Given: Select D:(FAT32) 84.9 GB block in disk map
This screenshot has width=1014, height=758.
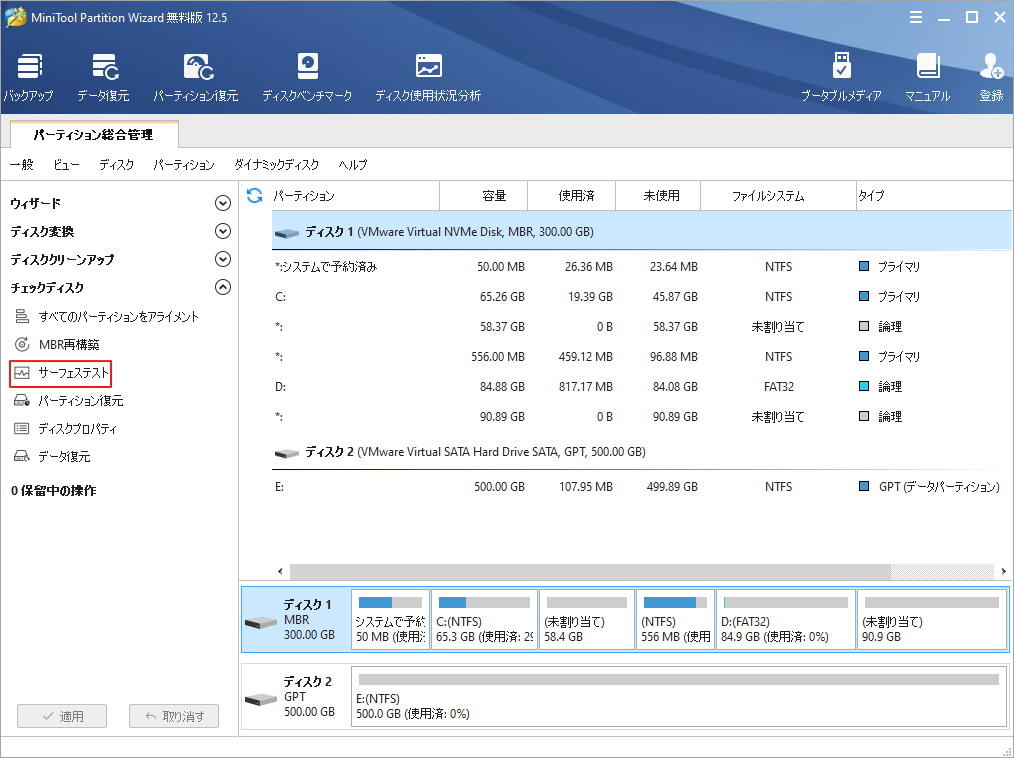Looking at the screenshot, I should [x=786, y=620].
